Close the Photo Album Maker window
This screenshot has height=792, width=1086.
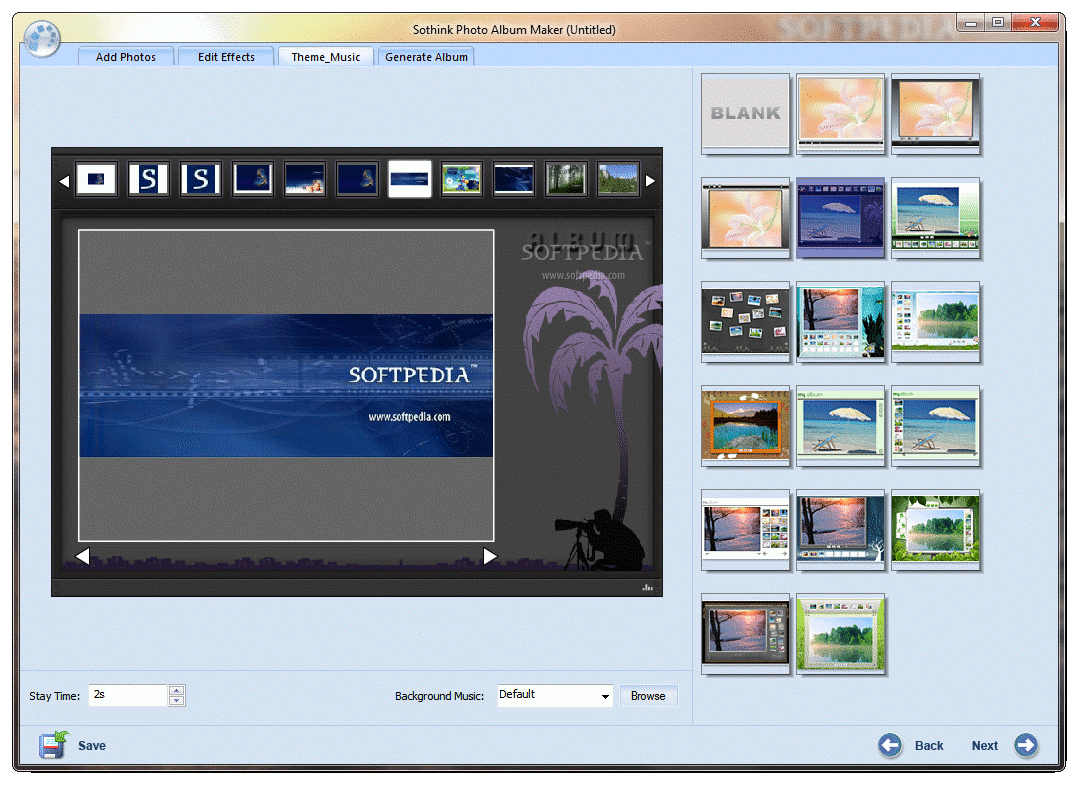coord(1035,23)
